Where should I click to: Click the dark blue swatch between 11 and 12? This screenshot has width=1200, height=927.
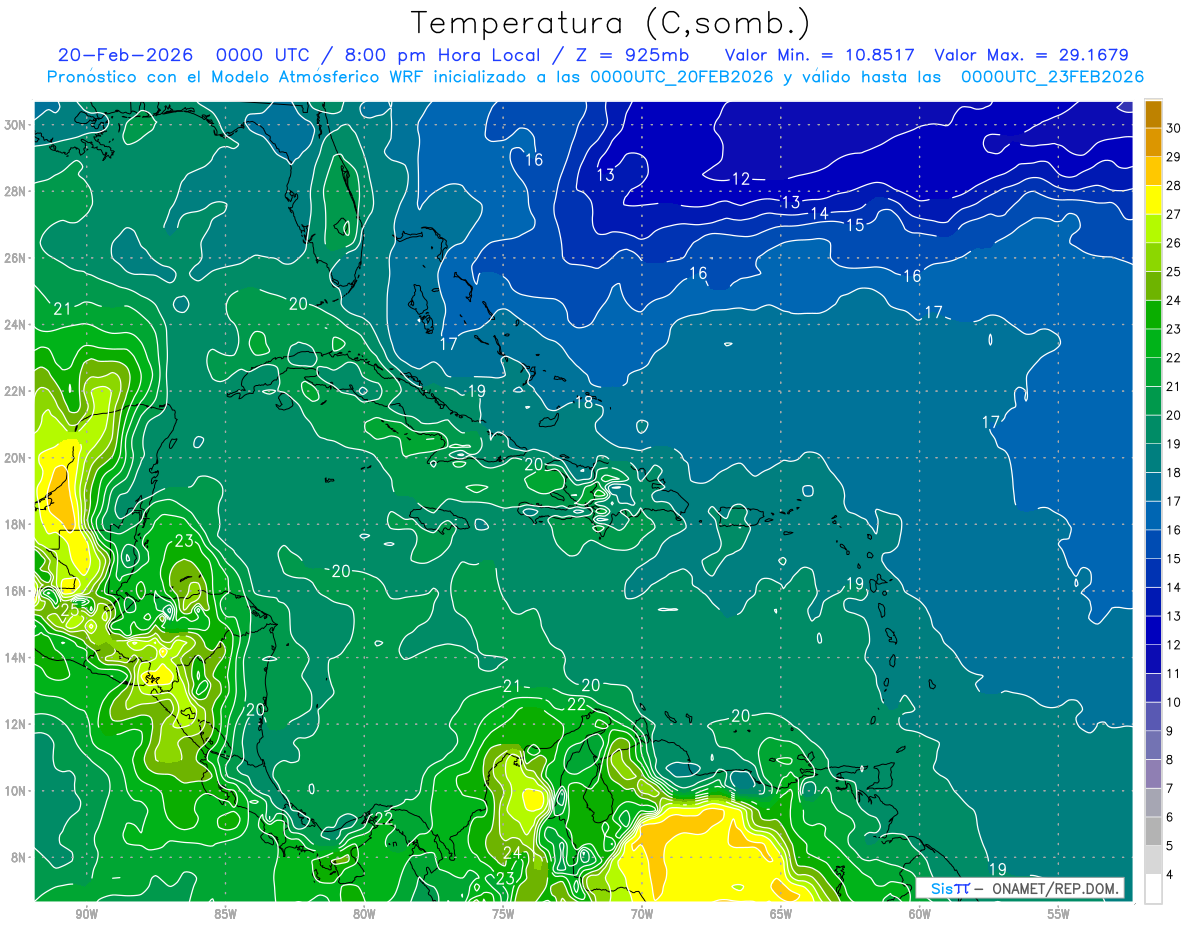tap(1153, 659)
